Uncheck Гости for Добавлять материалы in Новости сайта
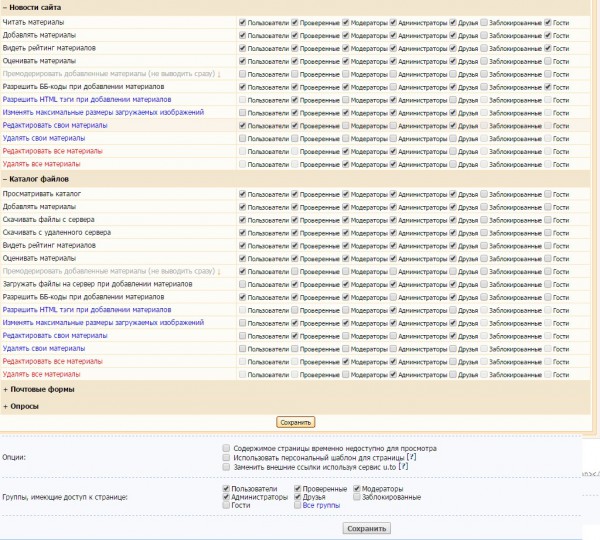The width and height of the screenshot is (600, 540). click(548, 35)
